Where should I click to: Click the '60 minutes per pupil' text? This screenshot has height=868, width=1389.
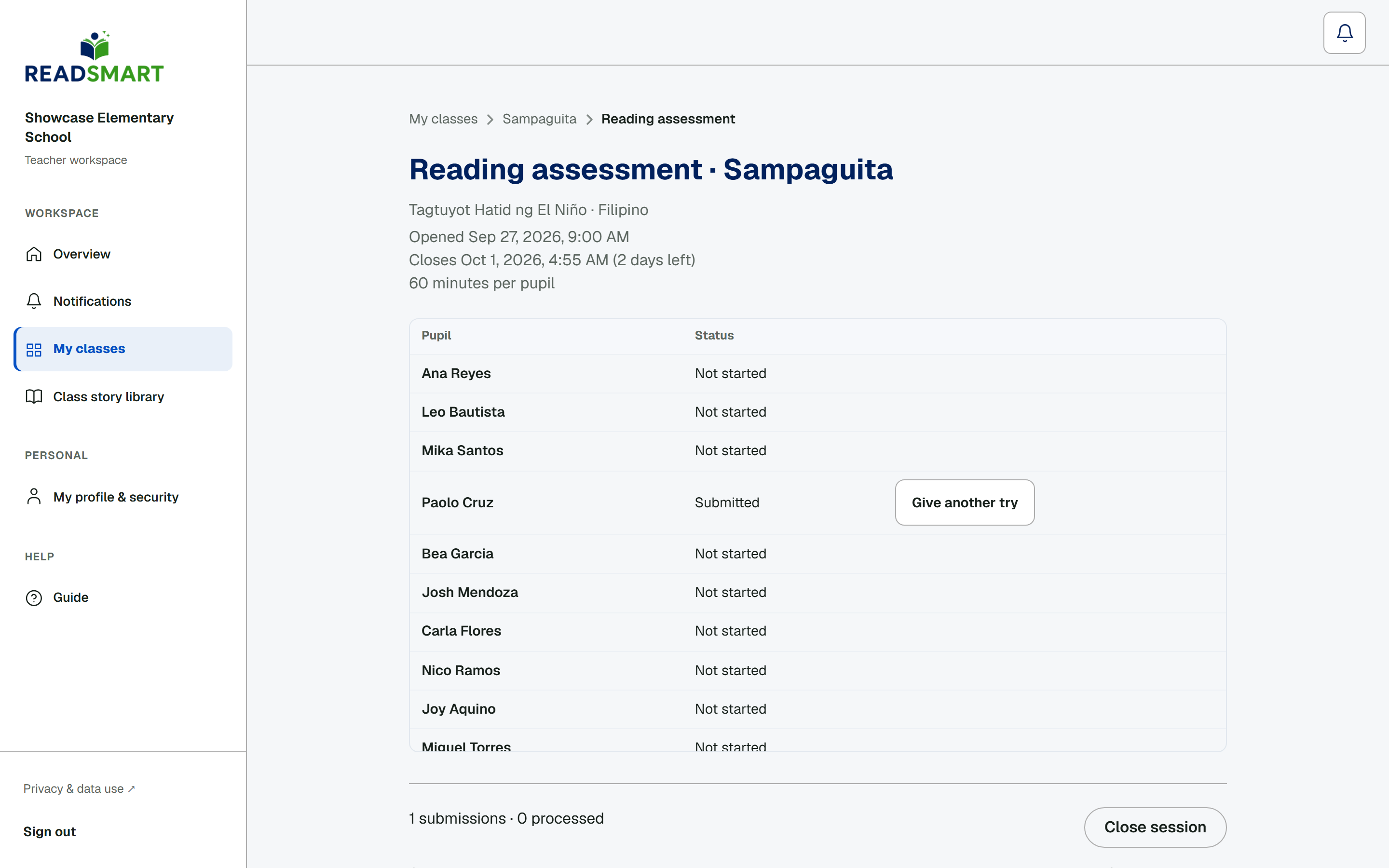481,283
